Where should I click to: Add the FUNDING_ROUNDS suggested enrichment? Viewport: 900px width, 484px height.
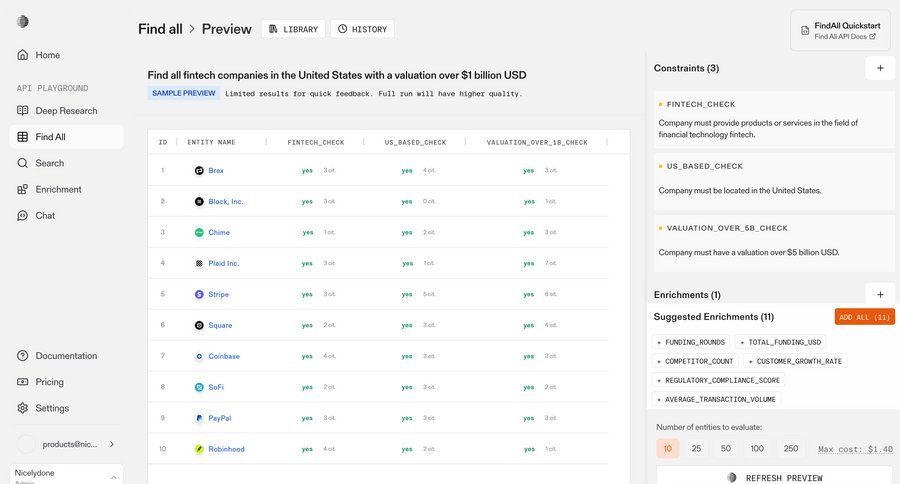(x=691, y=342)
